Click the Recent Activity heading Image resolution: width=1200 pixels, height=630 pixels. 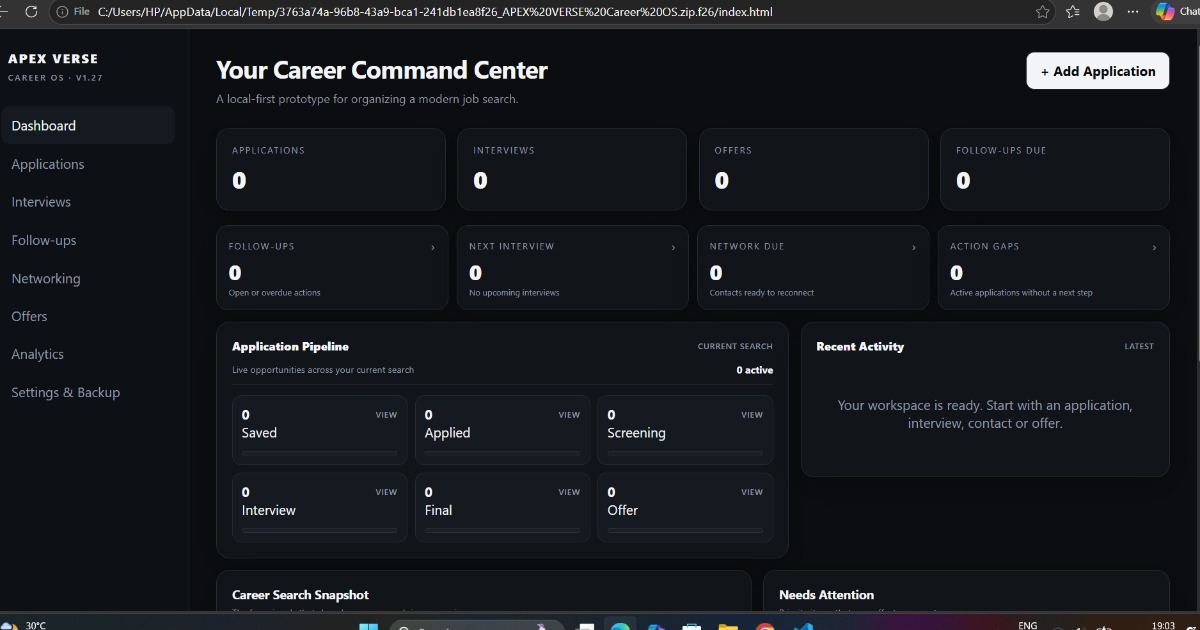[x=860, y=347]
